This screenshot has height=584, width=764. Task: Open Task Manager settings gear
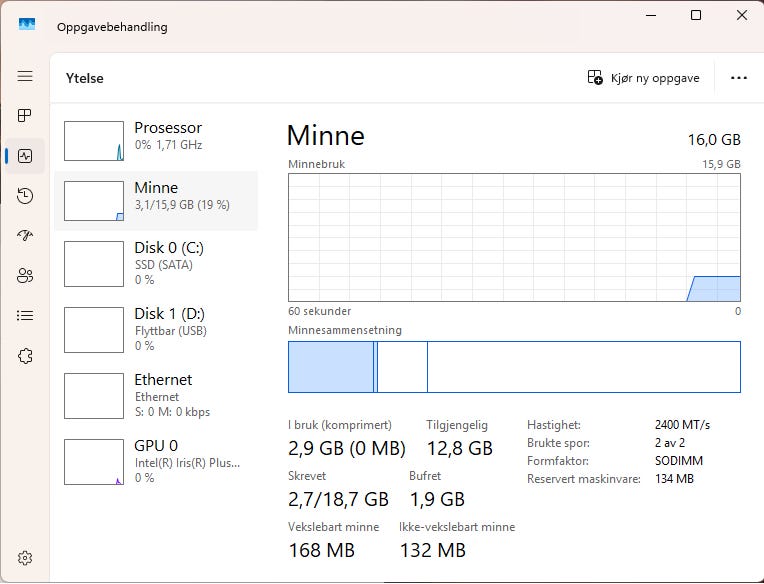[25, 558]
